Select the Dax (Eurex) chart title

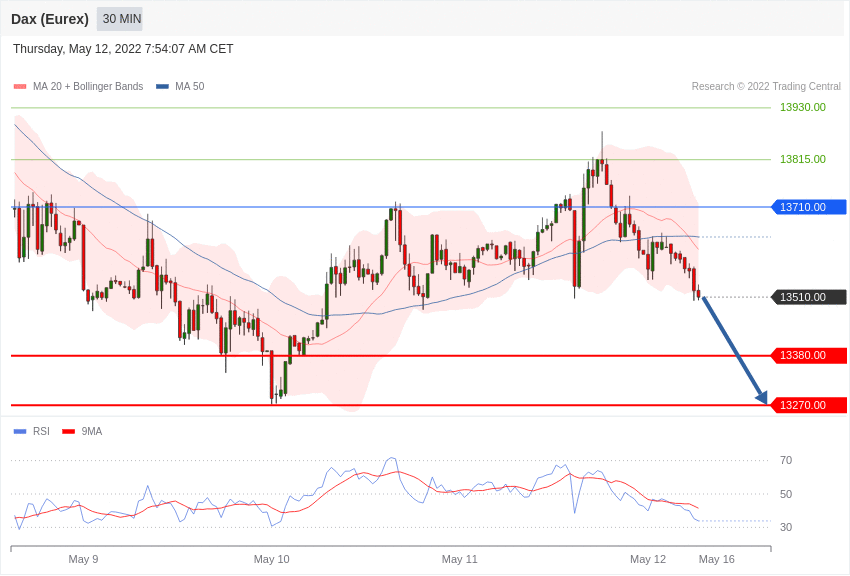click(x=50, y=19)
